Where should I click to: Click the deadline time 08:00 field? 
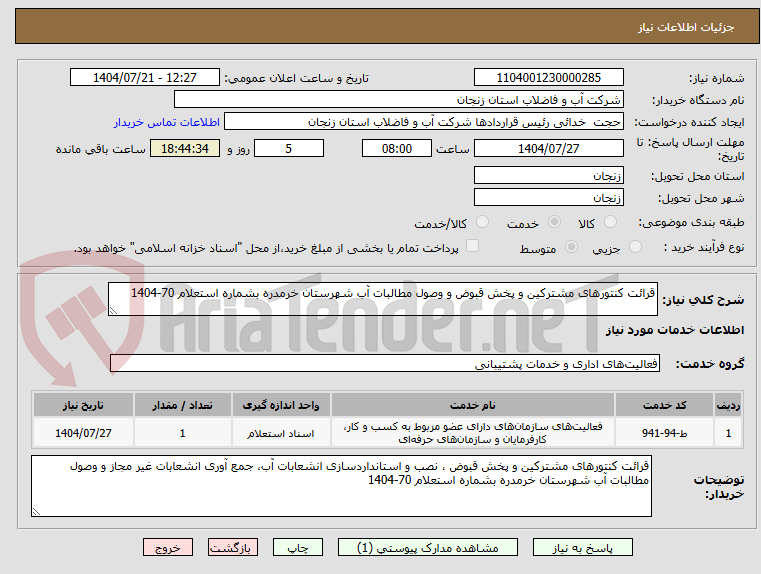pos(397,148)
